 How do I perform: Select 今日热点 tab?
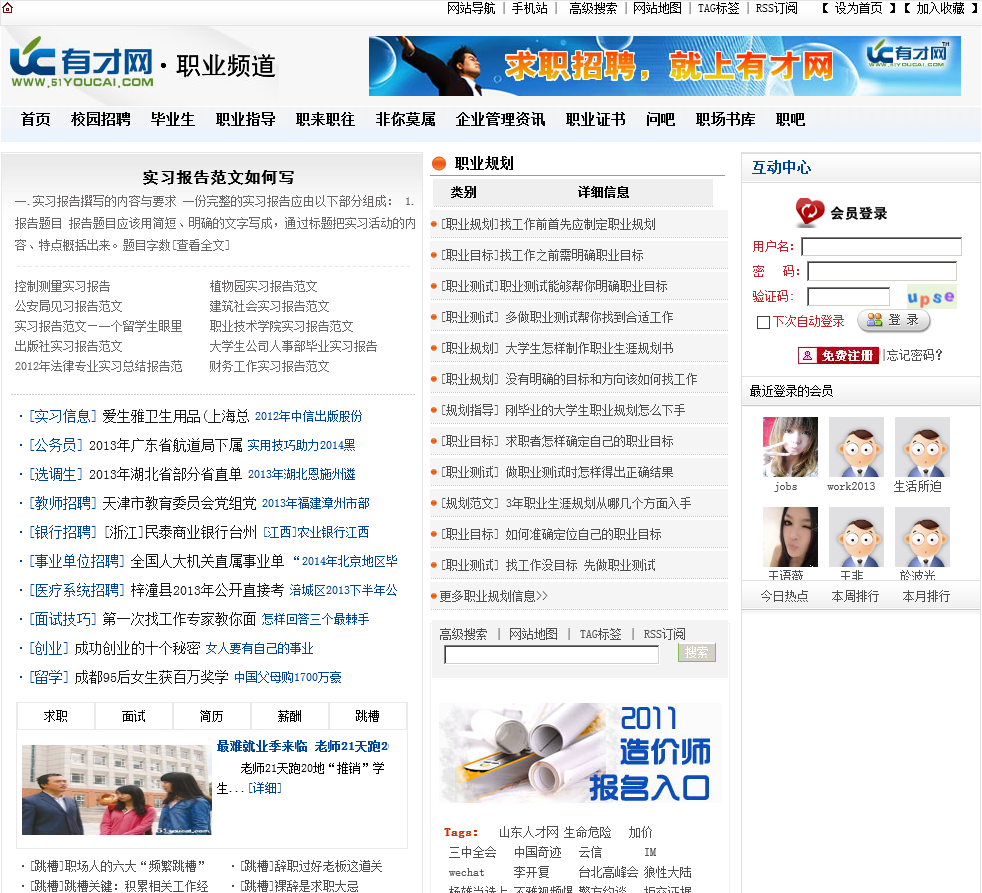coord(784,596)
